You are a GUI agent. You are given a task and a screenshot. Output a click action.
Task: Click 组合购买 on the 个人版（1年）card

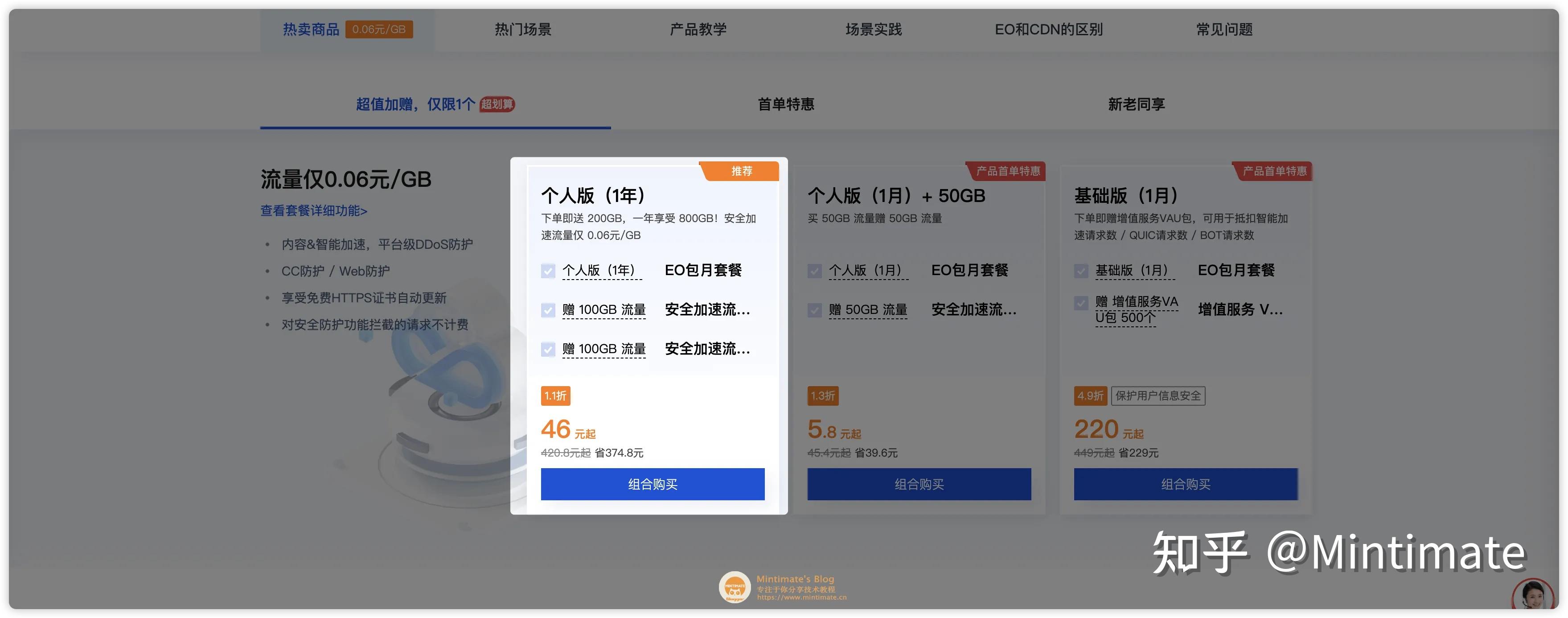tap(652, 484)
